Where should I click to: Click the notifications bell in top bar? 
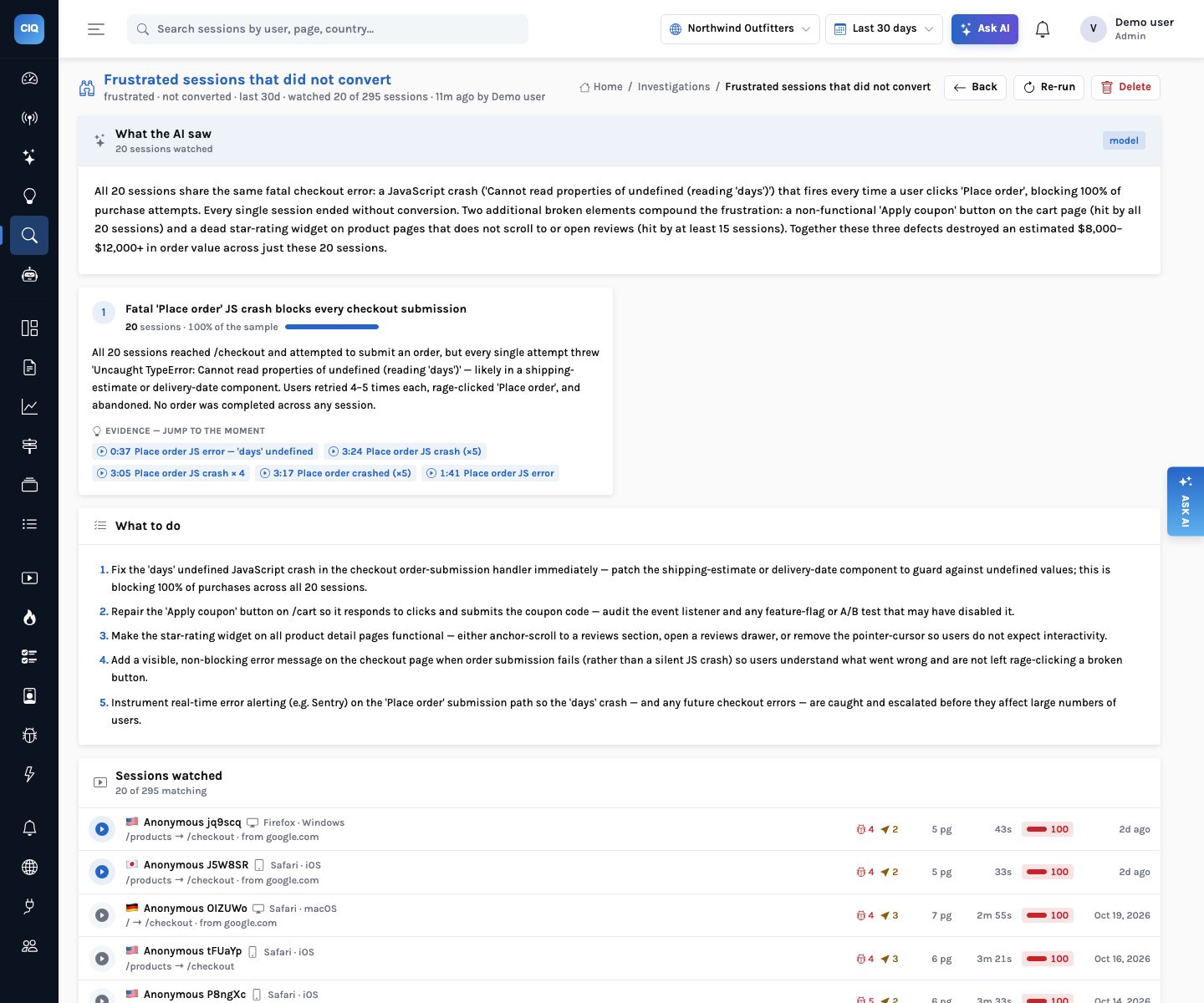1042,29
